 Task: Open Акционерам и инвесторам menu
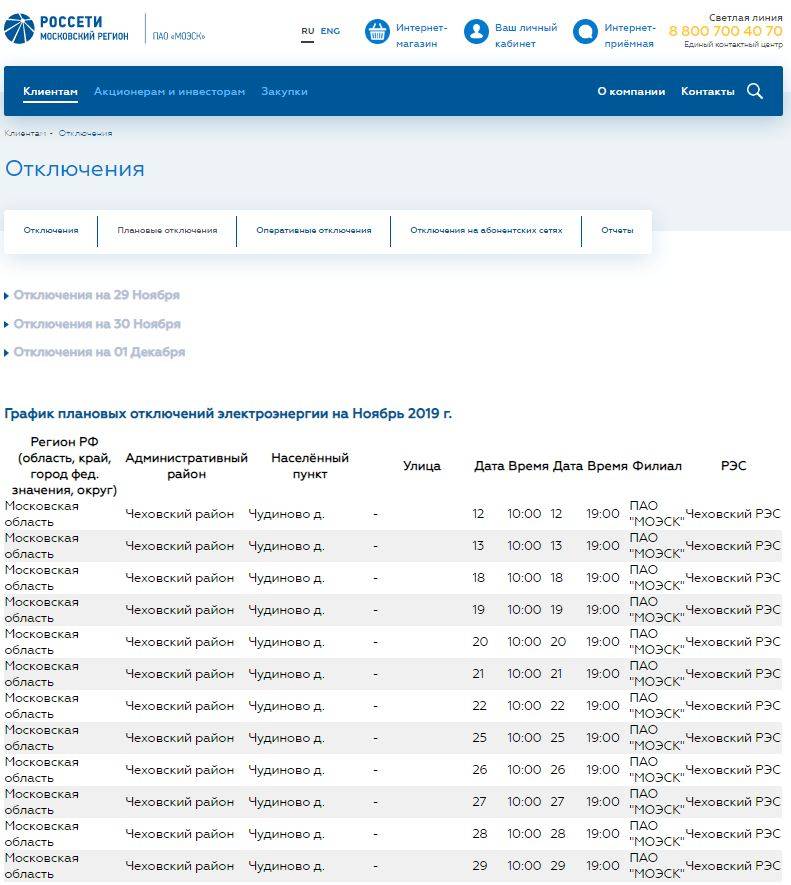tap(169, 91)
